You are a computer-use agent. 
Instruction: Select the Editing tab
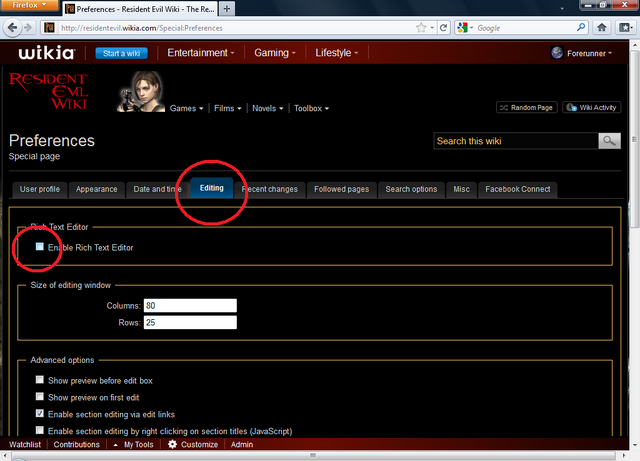tap(211, 188)
